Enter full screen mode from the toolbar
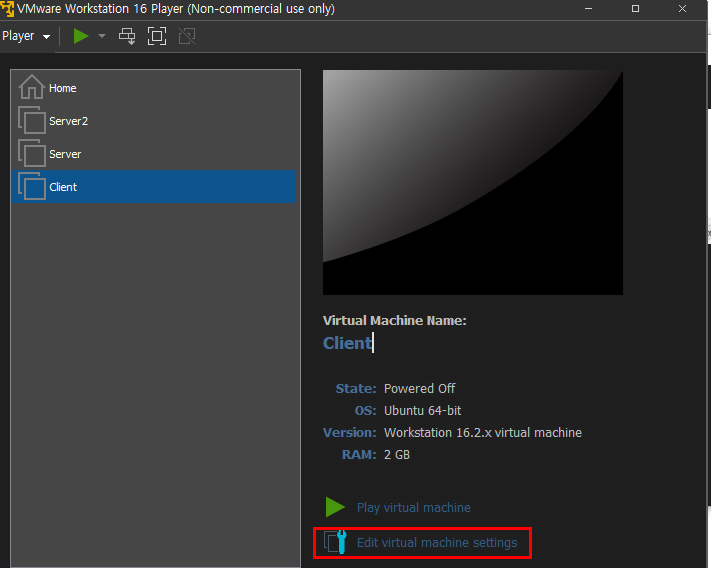This screenshot has width=711, height=568. (x=157, y=36)
